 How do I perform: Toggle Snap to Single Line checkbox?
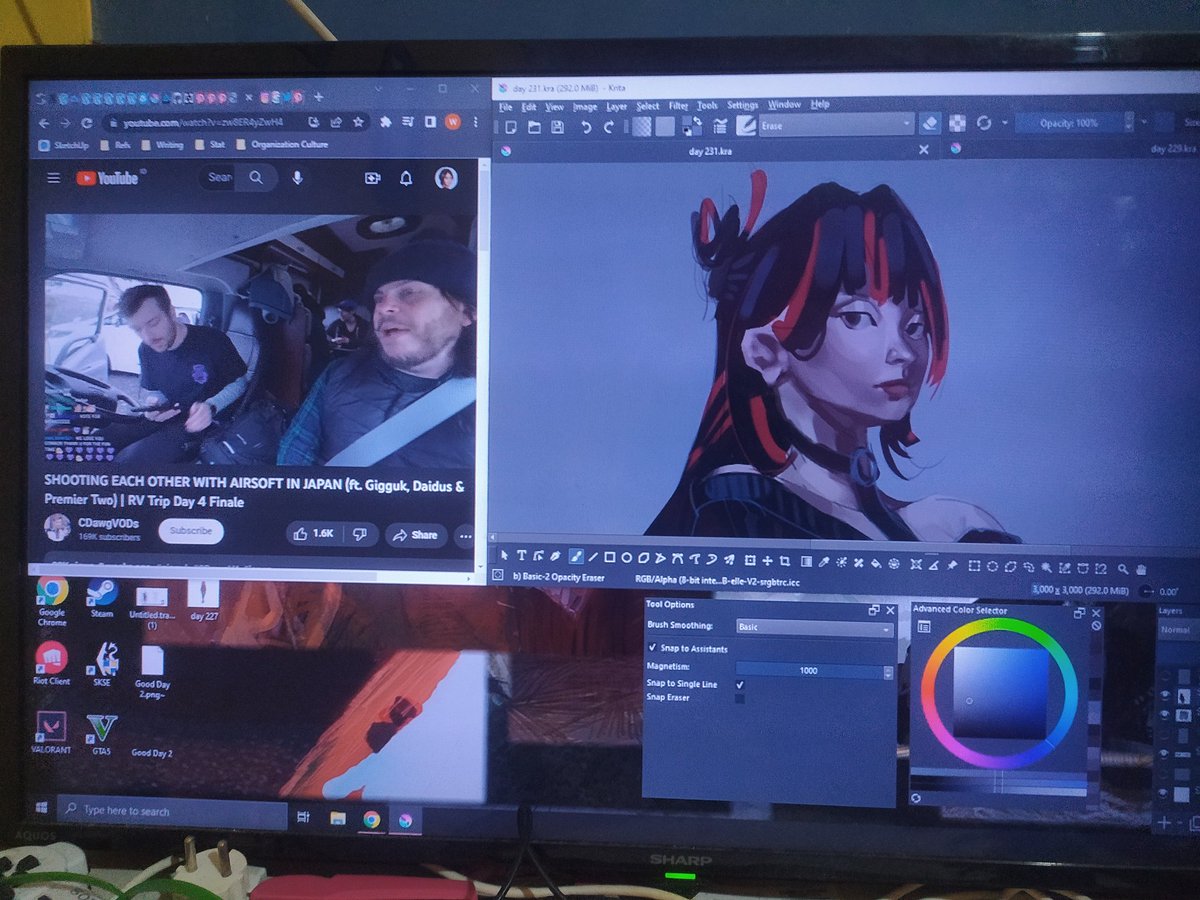[740, 684]
